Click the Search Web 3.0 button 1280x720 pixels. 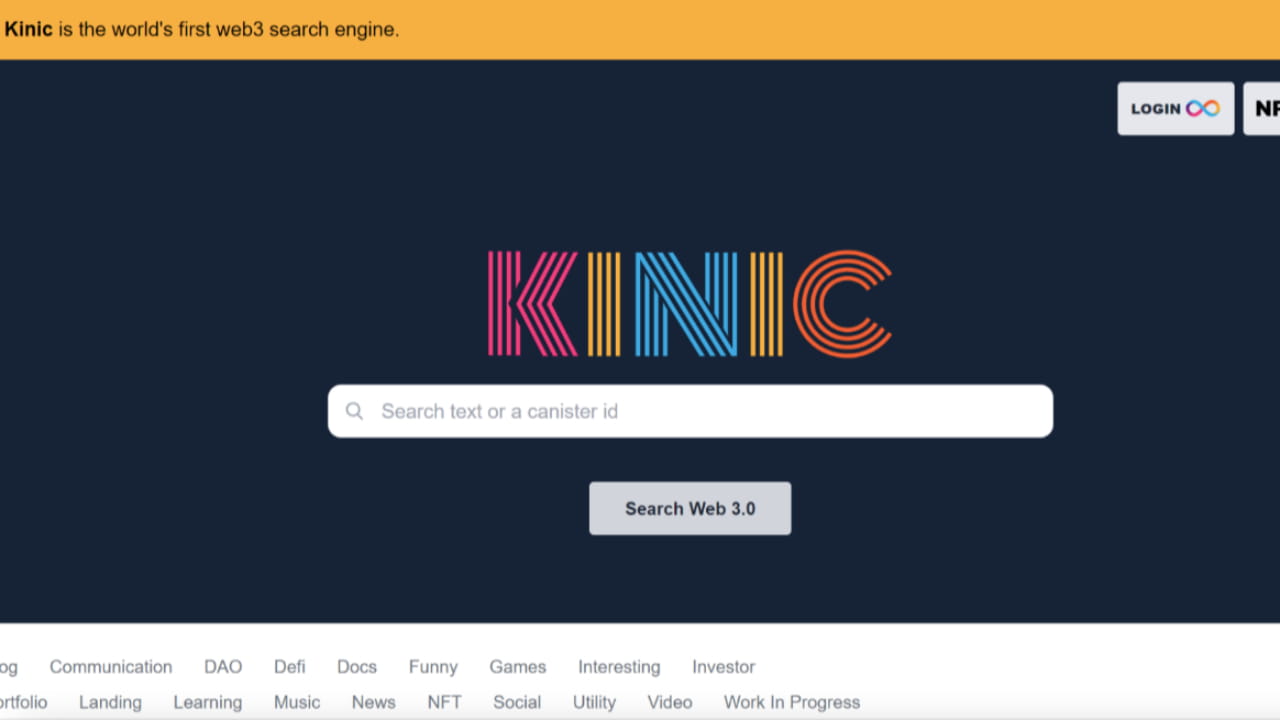tap(690, 508)
